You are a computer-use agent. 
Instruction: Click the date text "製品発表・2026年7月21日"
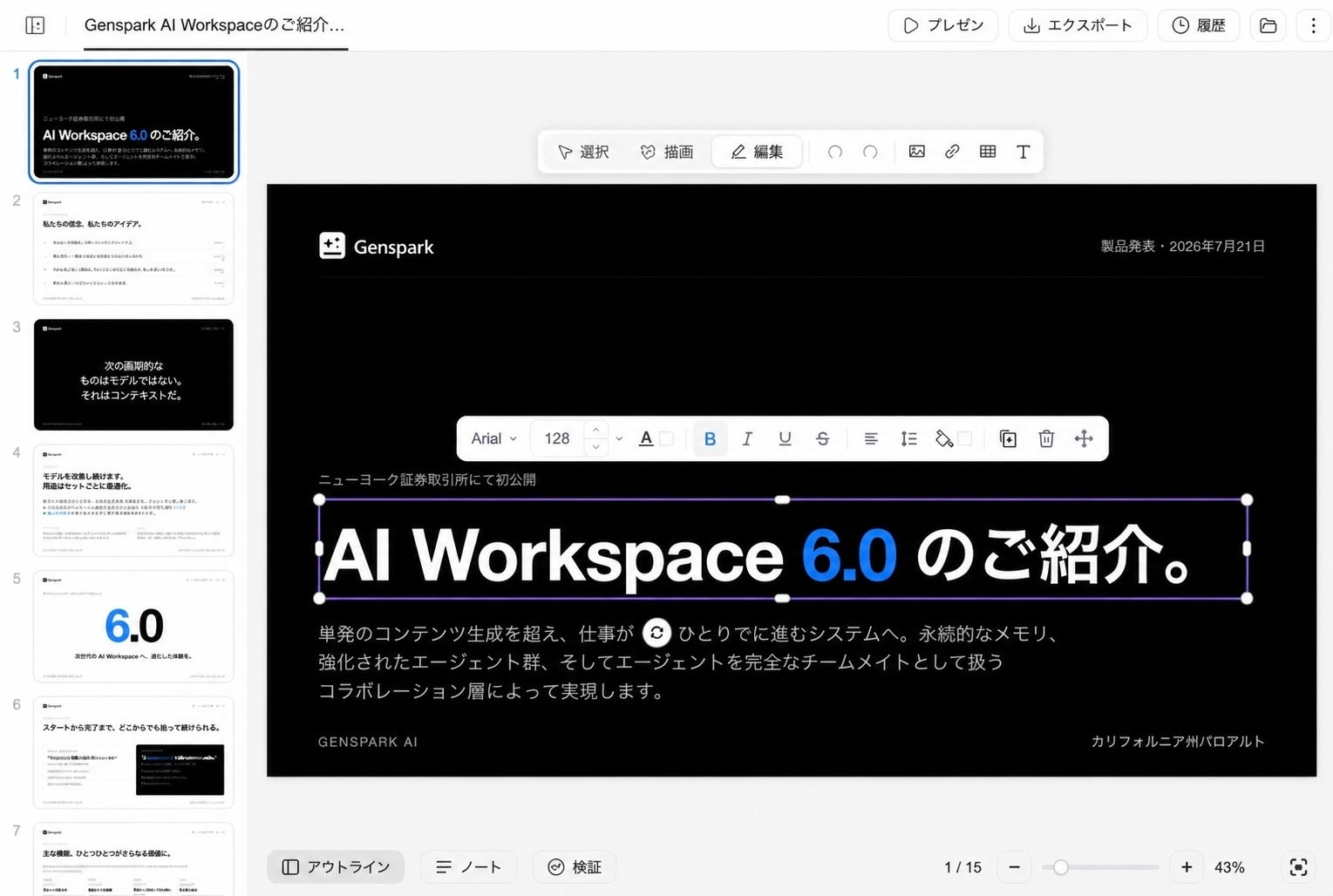1182,247
